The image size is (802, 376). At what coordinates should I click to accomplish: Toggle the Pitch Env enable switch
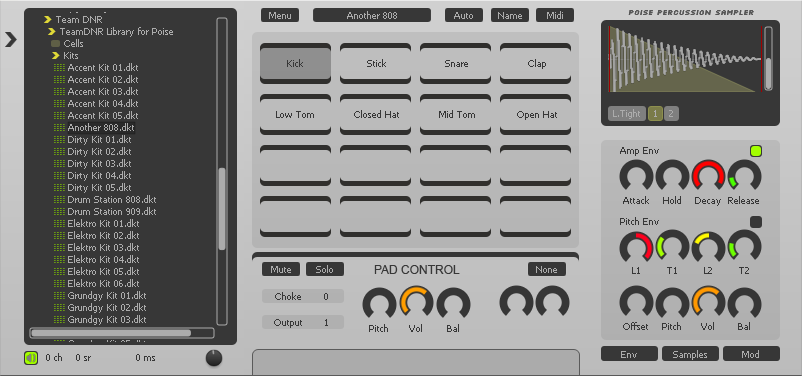click(755, 222)
